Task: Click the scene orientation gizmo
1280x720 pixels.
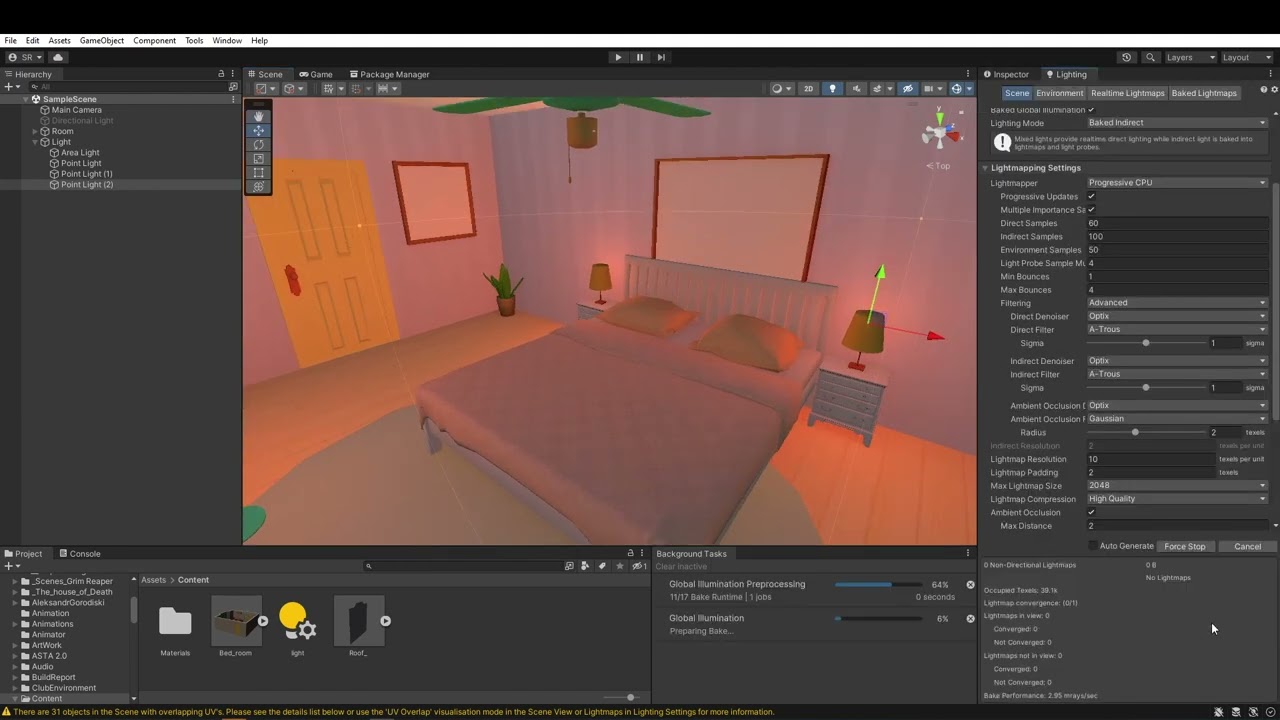Action: point(938,131)
